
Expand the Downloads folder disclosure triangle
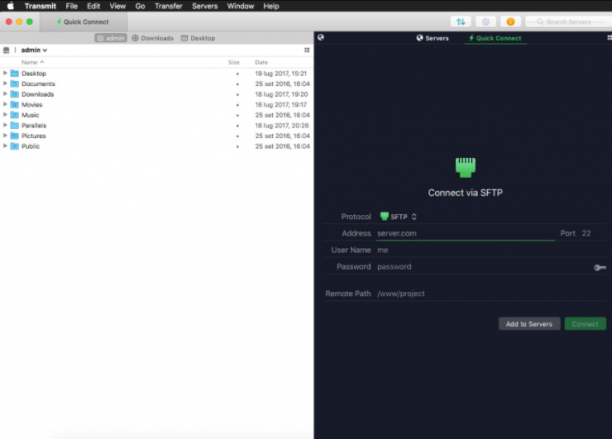(5, 94)
